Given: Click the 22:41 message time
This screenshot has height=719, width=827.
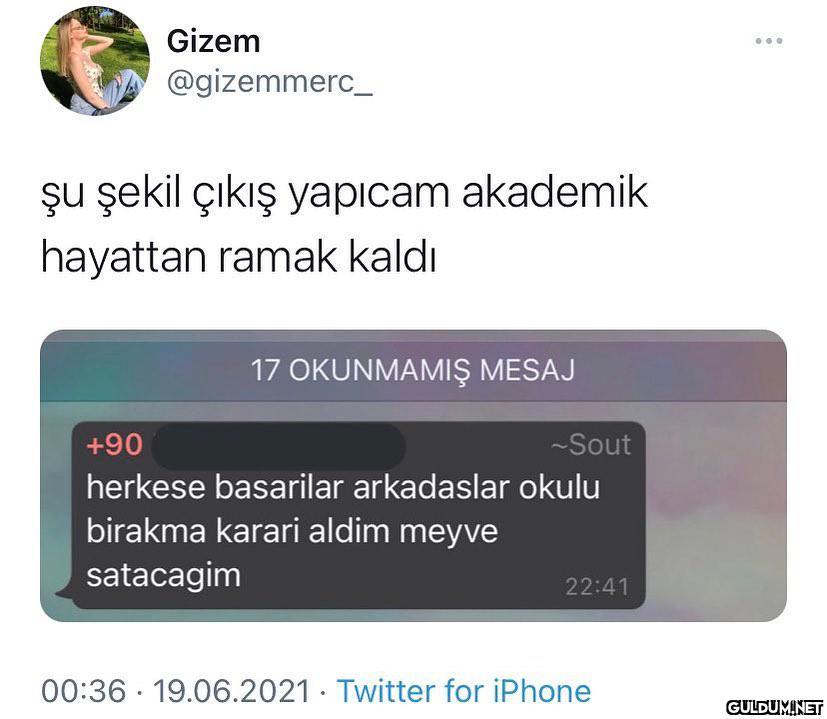Looking at the screenshot, I should pyautogui.click(x=597, y=587).
